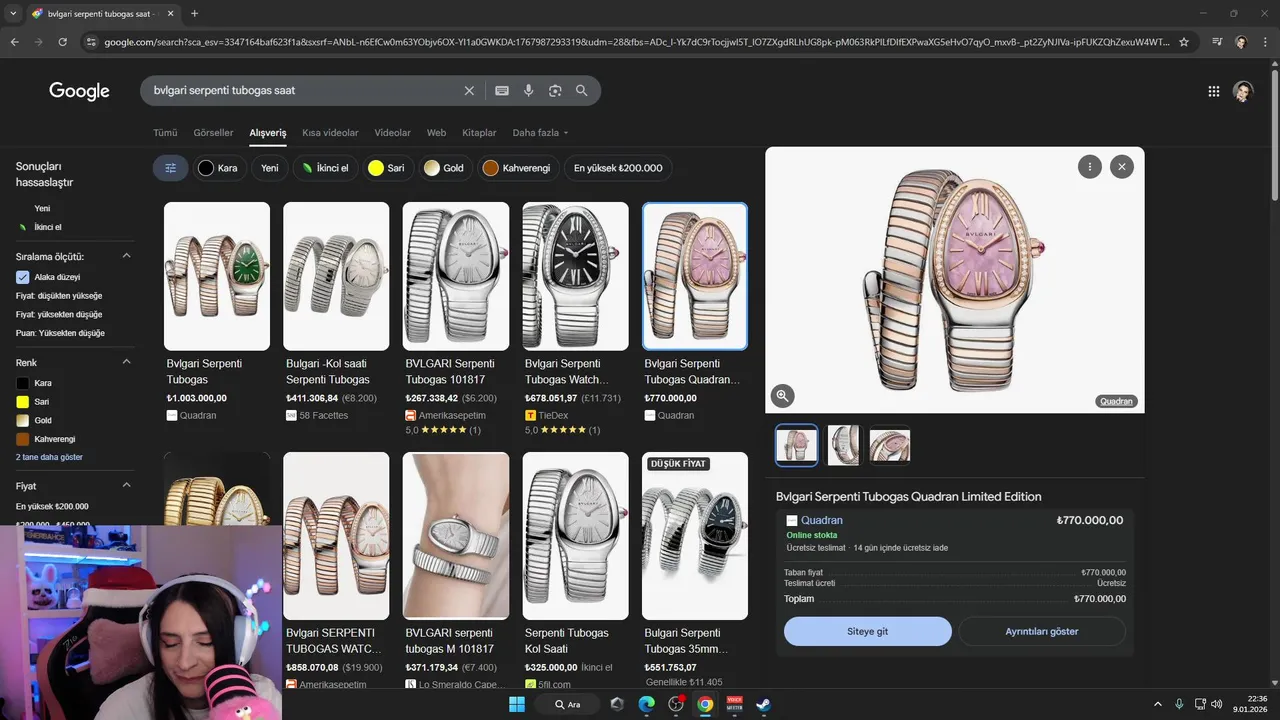Go to Google home via logo
The image size is (1280, 720).
coord(79,91)
